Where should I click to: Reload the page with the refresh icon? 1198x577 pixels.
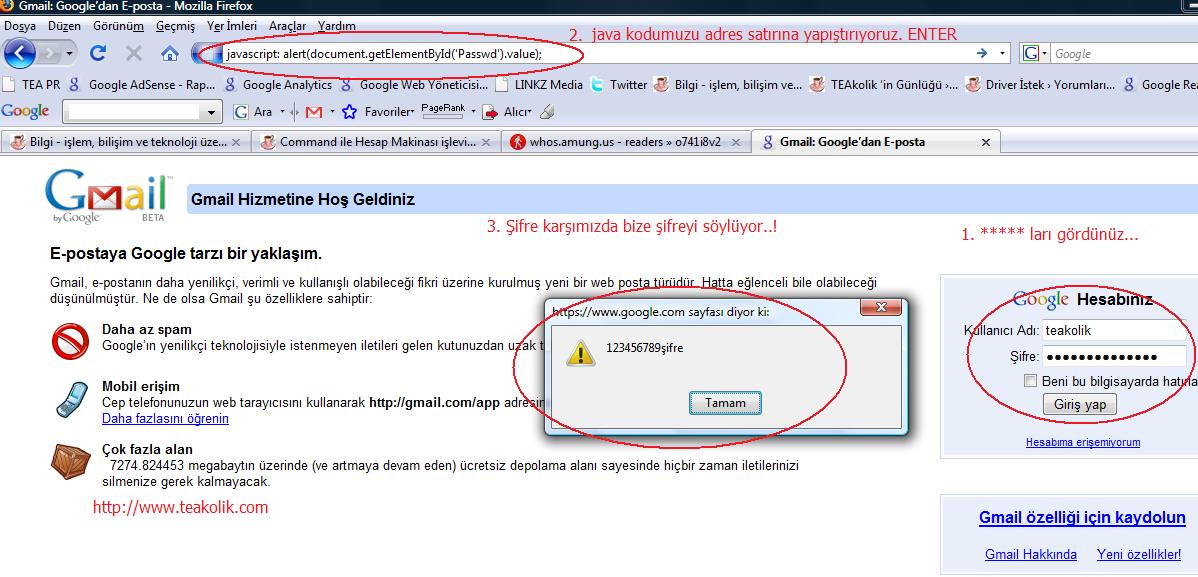[x=98, y=53]
